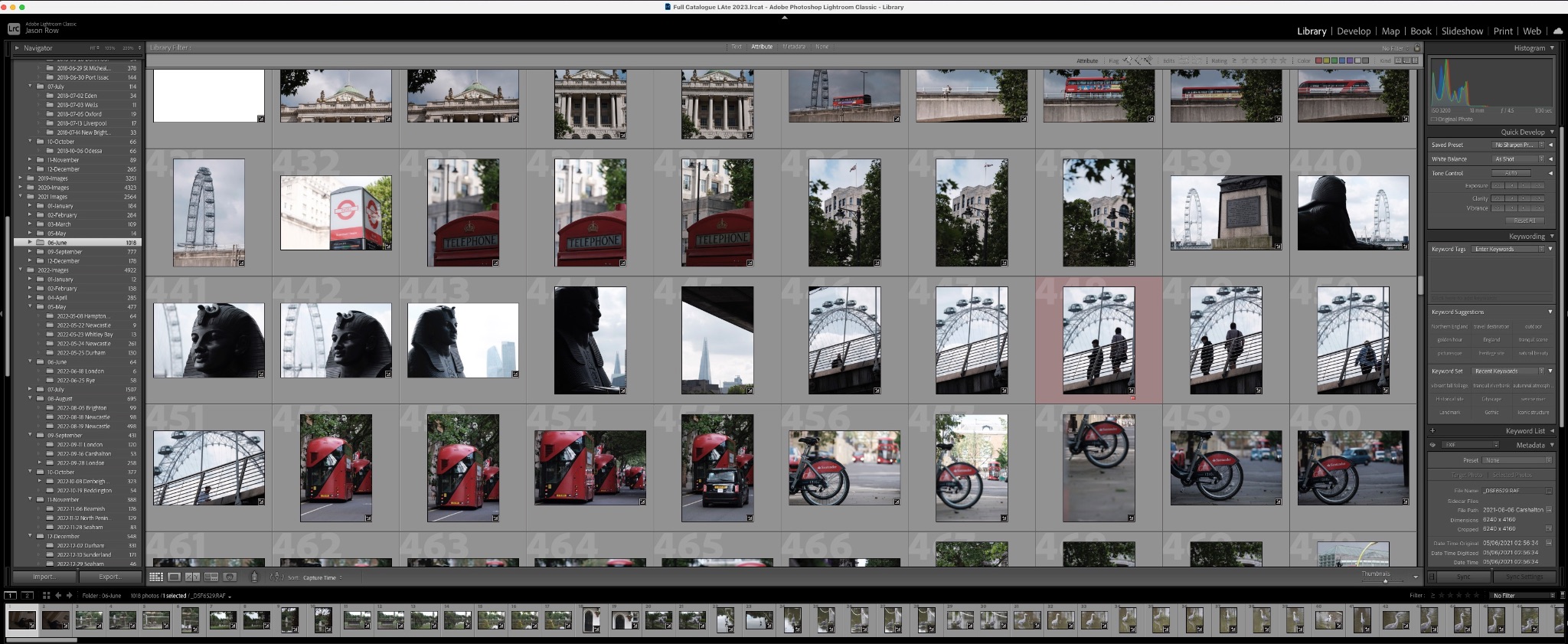Screen dimensions: 1568x644
Task: Select the 2022-06-25 Rye folder
Action: click(77, 381)
